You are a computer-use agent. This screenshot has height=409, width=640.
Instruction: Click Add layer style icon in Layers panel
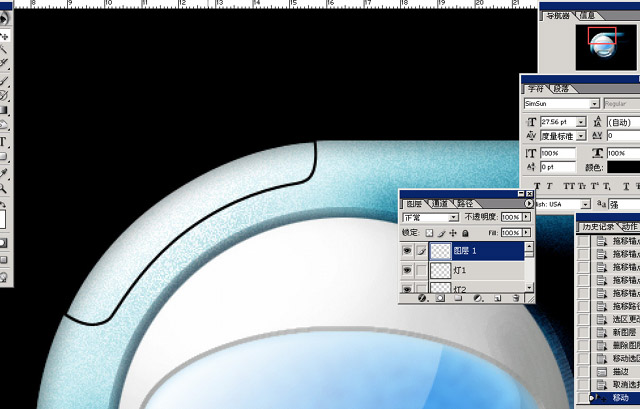pos(422,298)
